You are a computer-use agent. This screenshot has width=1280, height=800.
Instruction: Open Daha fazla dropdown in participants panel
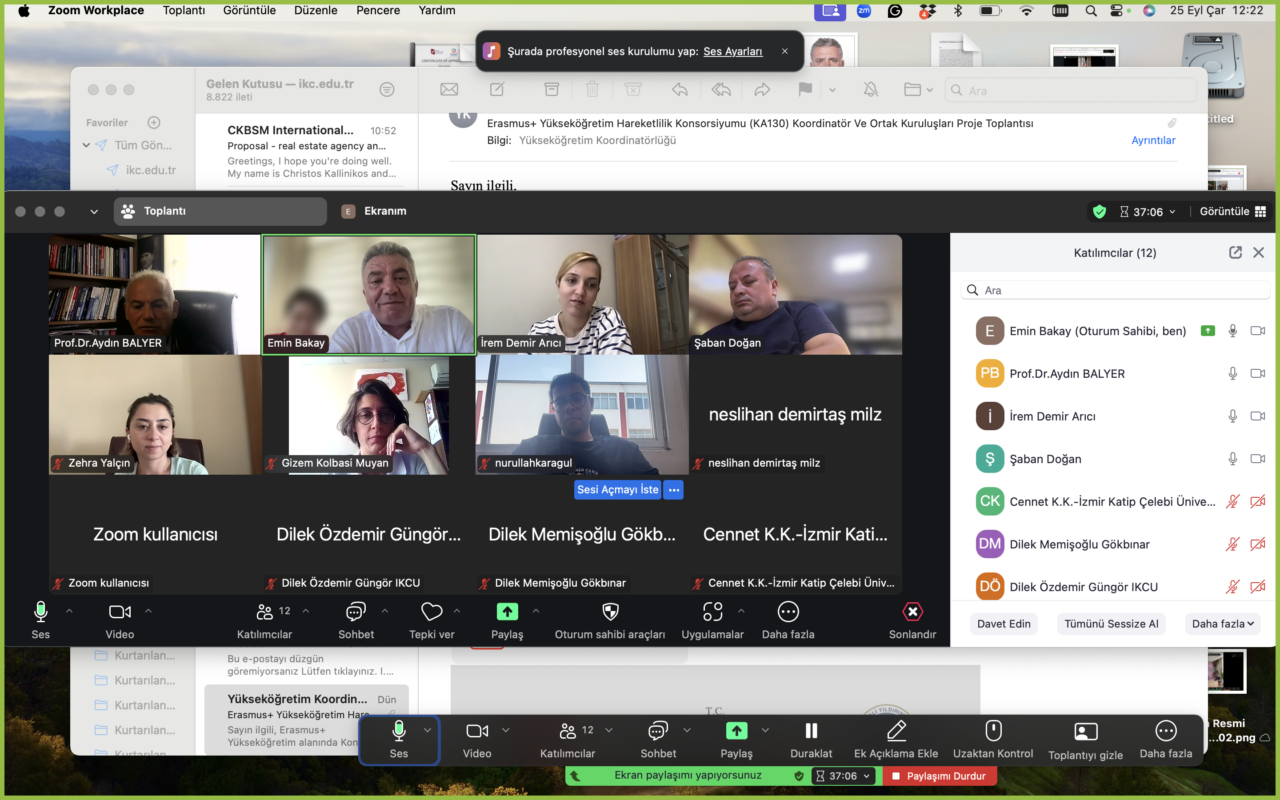1222,623
